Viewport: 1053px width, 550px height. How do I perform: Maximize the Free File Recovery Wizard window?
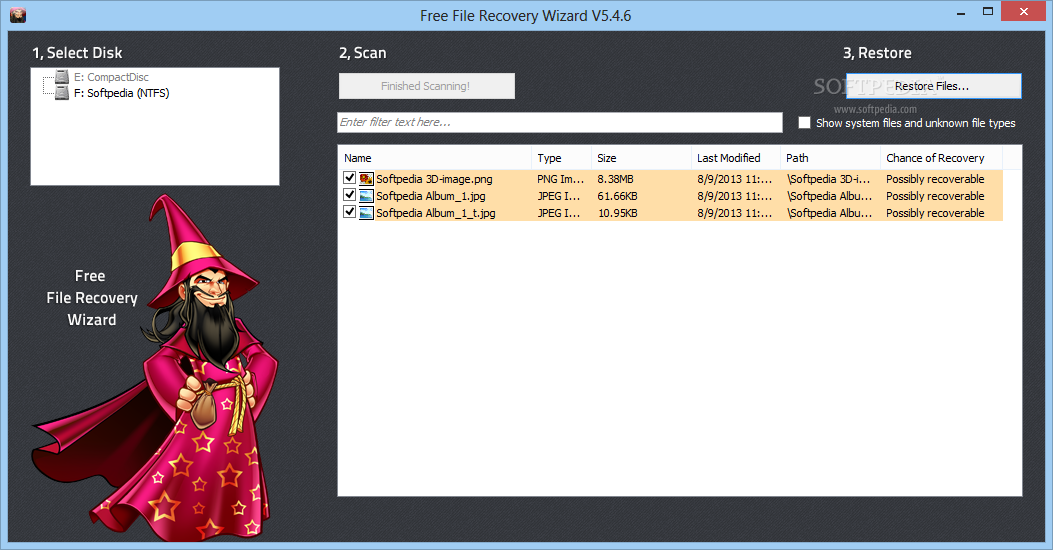(x=988, y=12)
